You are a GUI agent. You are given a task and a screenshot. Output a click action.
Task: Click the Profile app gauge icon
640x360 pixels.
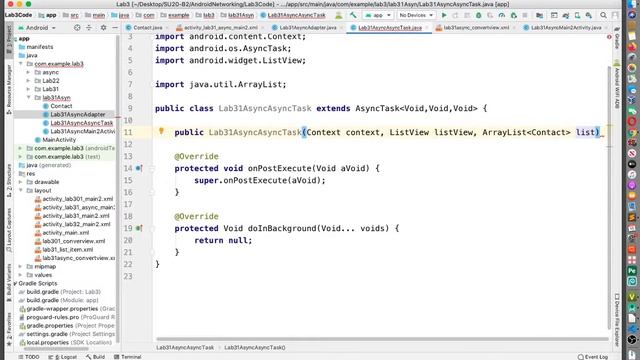click(502, 16)
